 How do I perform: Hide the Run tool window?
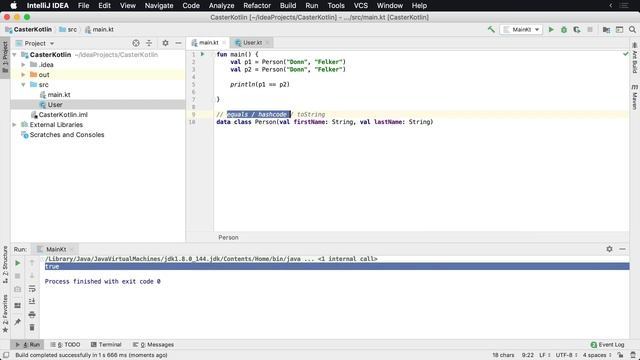pyautogui.click(x=622, y=249)
